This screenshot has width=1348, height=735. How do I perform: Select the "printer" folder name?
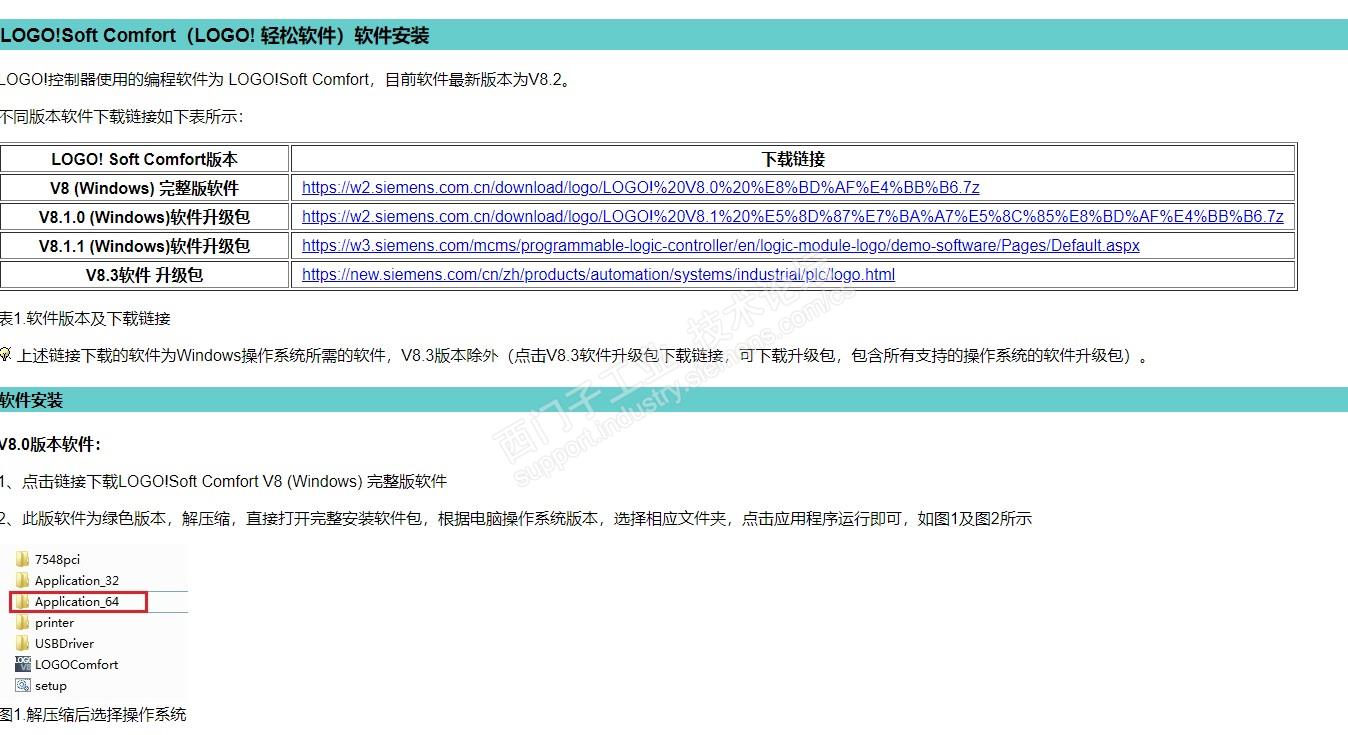[54, 622]
